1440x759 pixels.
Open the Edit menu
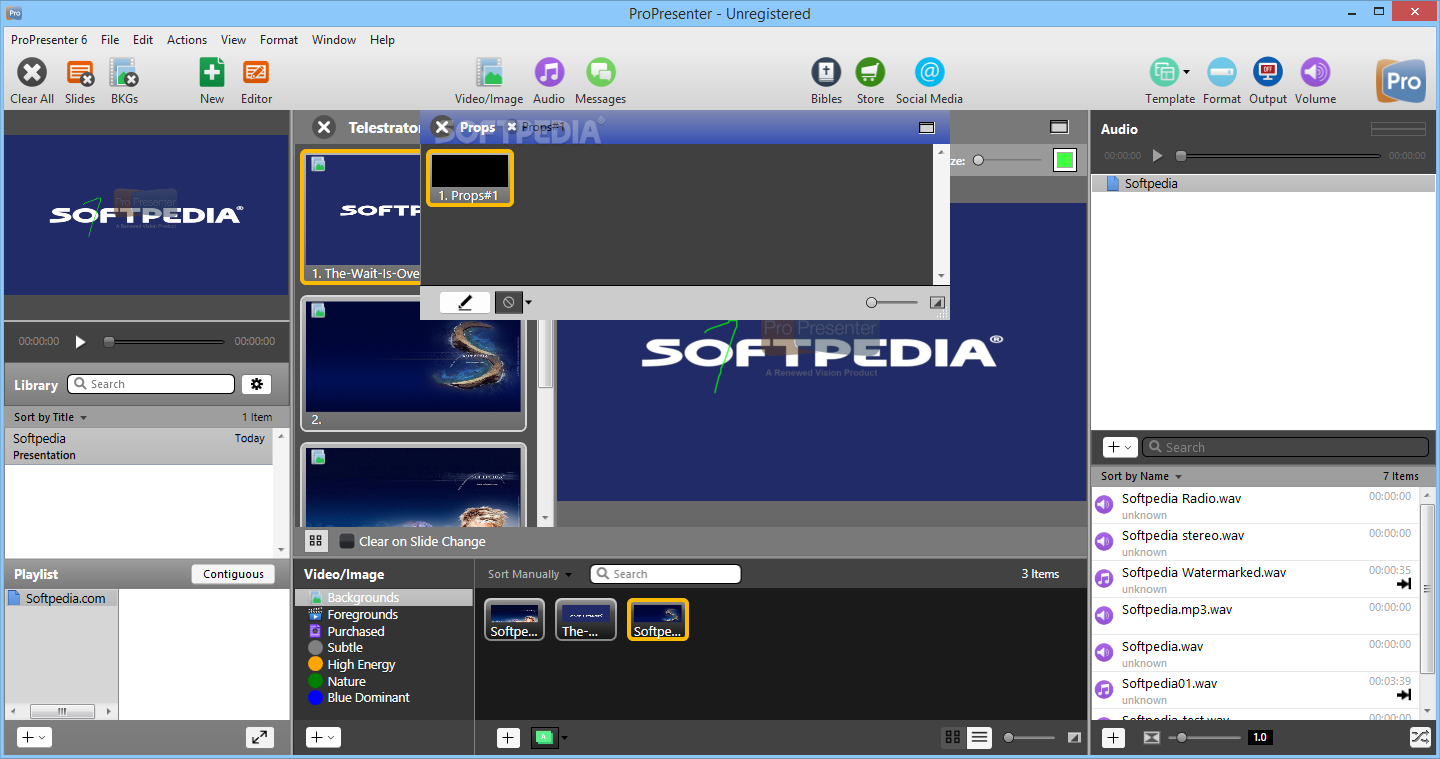[x=143, y=40]
